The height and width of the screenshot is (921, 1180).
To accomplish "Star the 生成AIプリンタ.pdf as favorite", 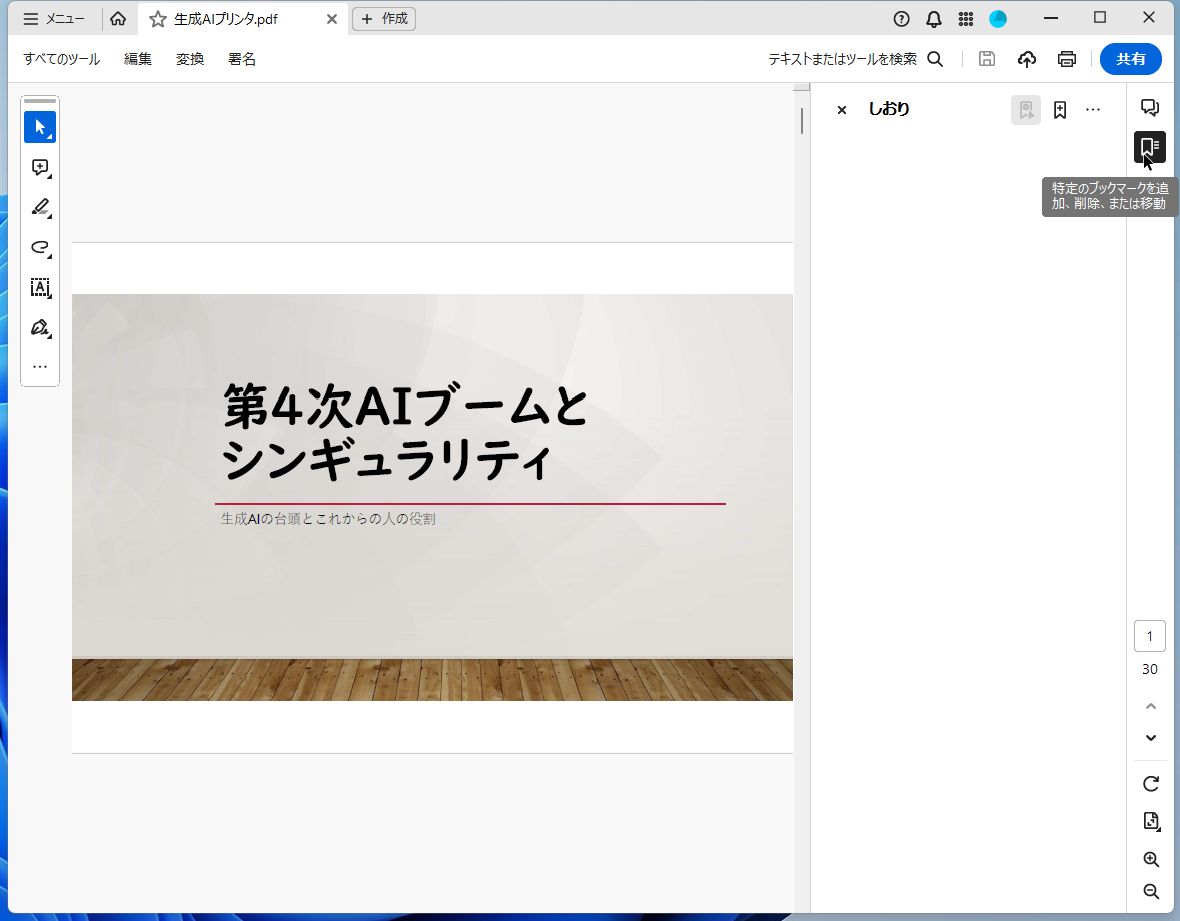I will [155, 18].
